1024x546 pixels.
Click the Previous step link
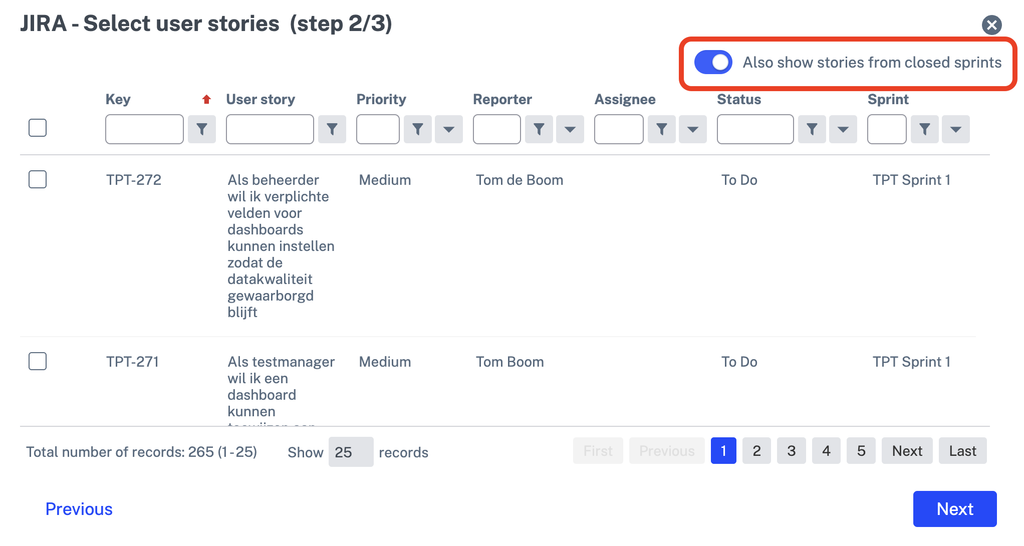(79, 509)
